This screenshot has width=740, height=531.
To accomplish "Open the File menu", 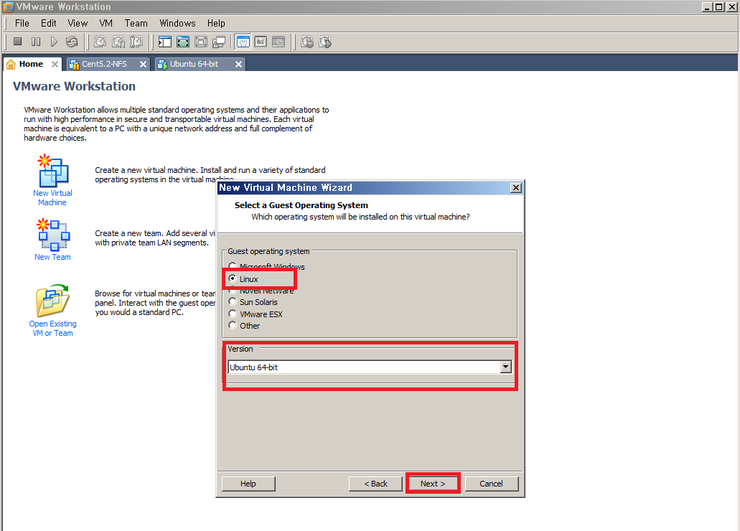I will pyautogui.click(x=22, y=23).
